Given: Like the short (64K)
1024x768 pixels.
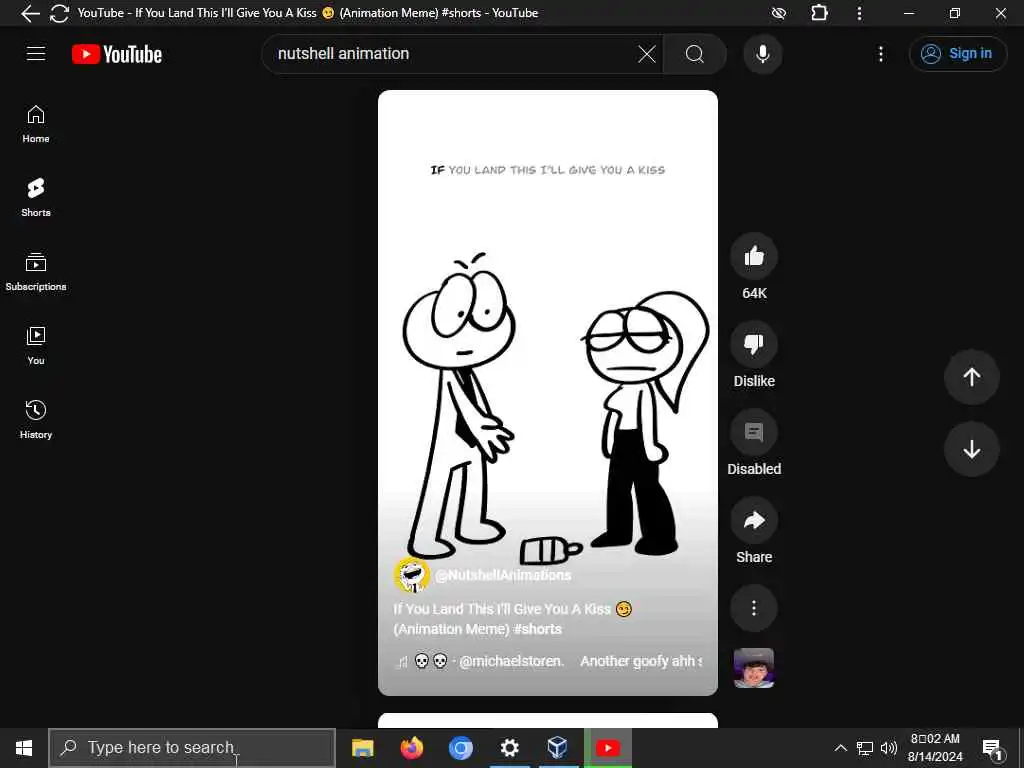Looking at the screenshot, I should pos(754,256).
